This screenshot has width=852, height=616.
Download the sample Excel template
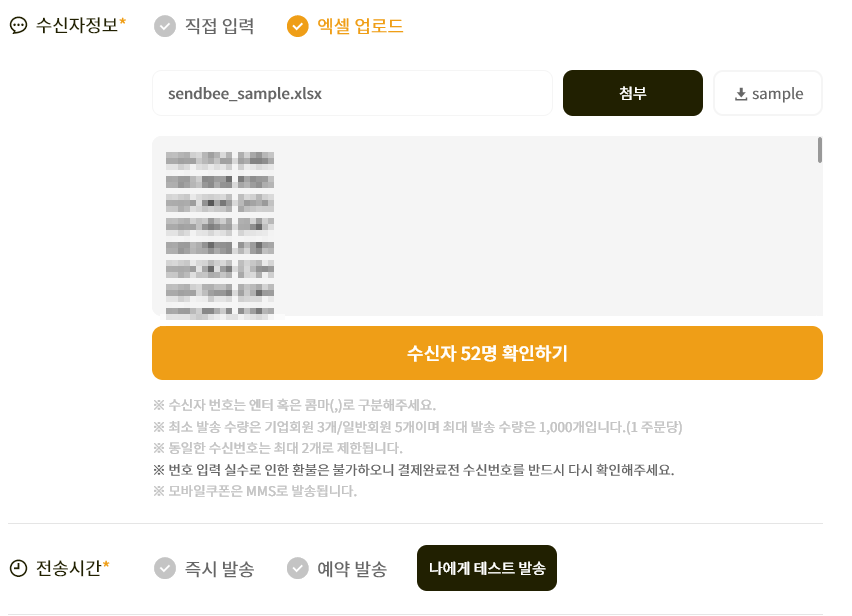768,92
